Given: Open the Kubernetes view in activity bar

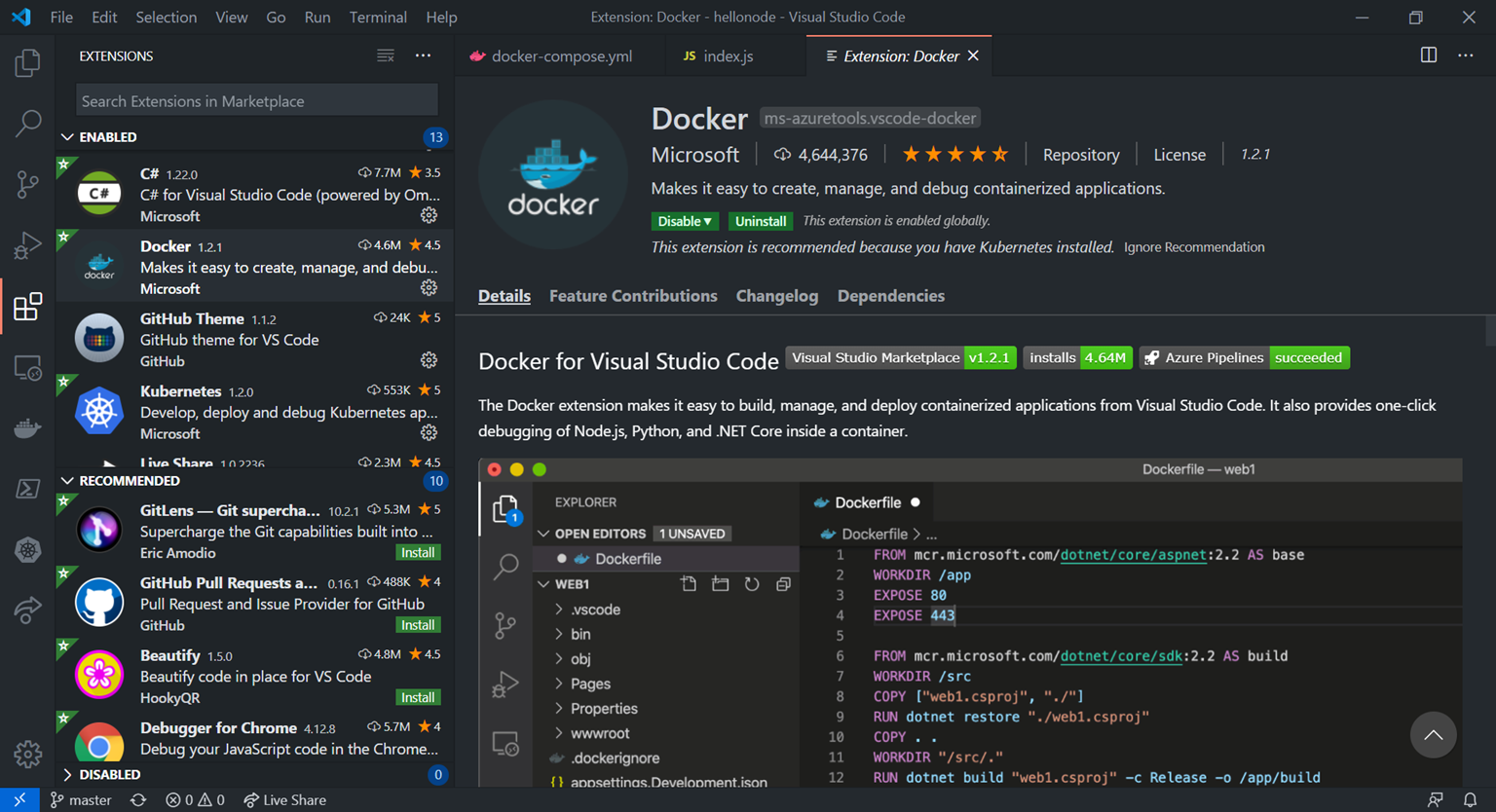Looking at the screenshot, I should tap(27, 550).
